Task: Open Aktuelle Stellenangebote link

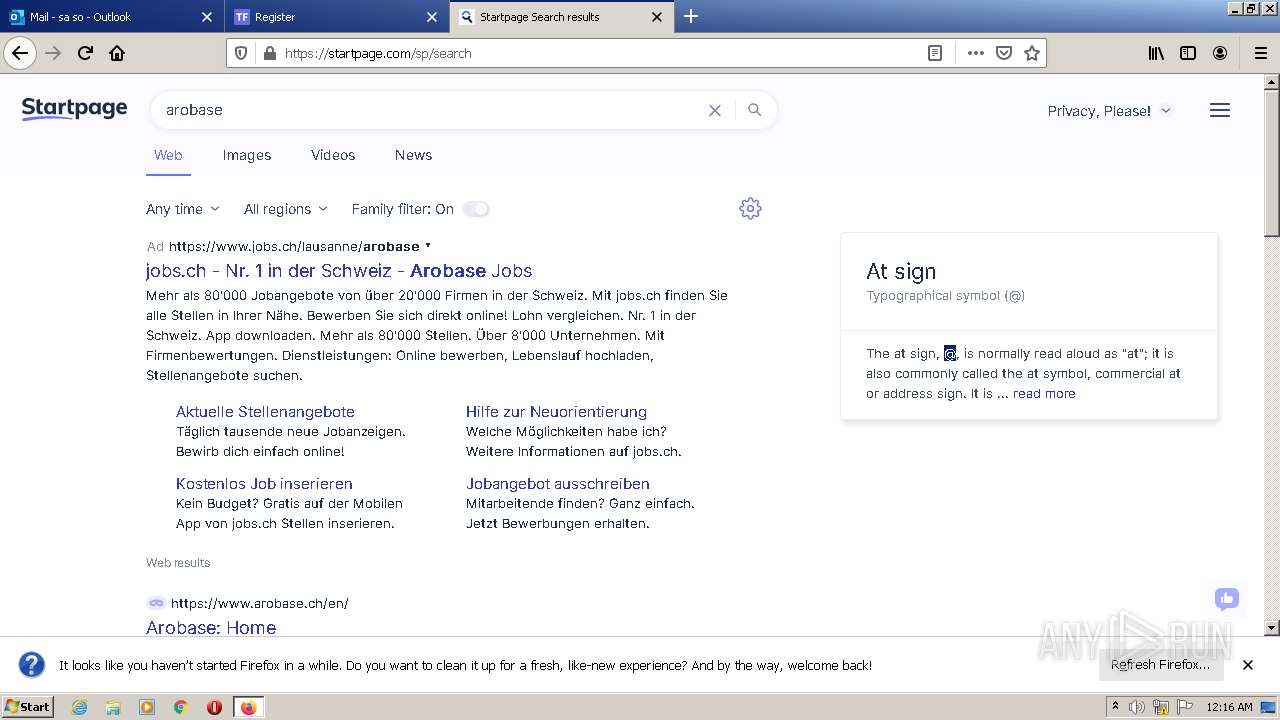Action: point(265,412)
